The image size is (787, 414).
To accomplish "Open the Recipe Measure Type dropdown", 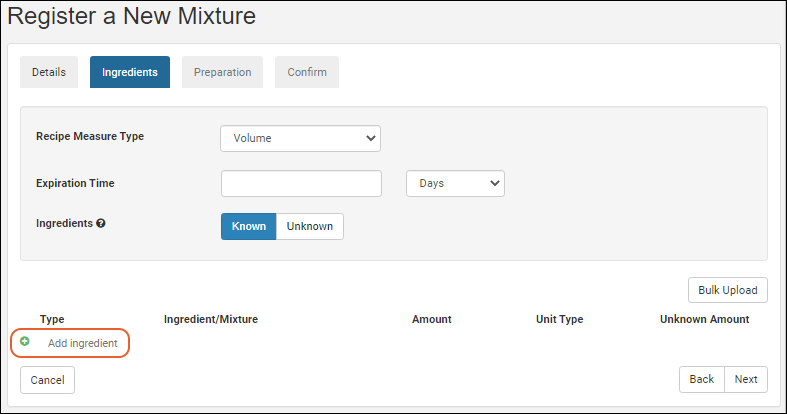I will (300, 138).
